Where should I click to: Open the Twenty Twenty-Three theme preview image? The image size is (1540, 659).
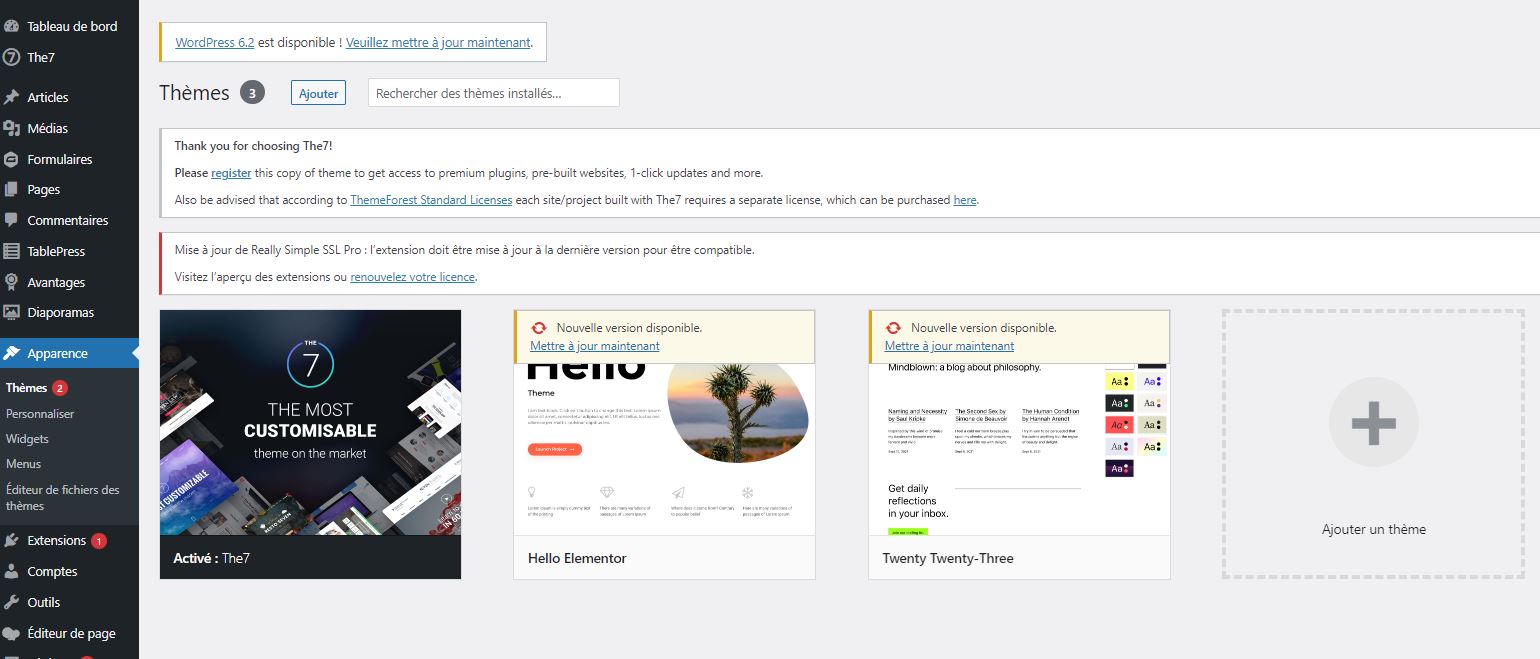coord(1019,449)
